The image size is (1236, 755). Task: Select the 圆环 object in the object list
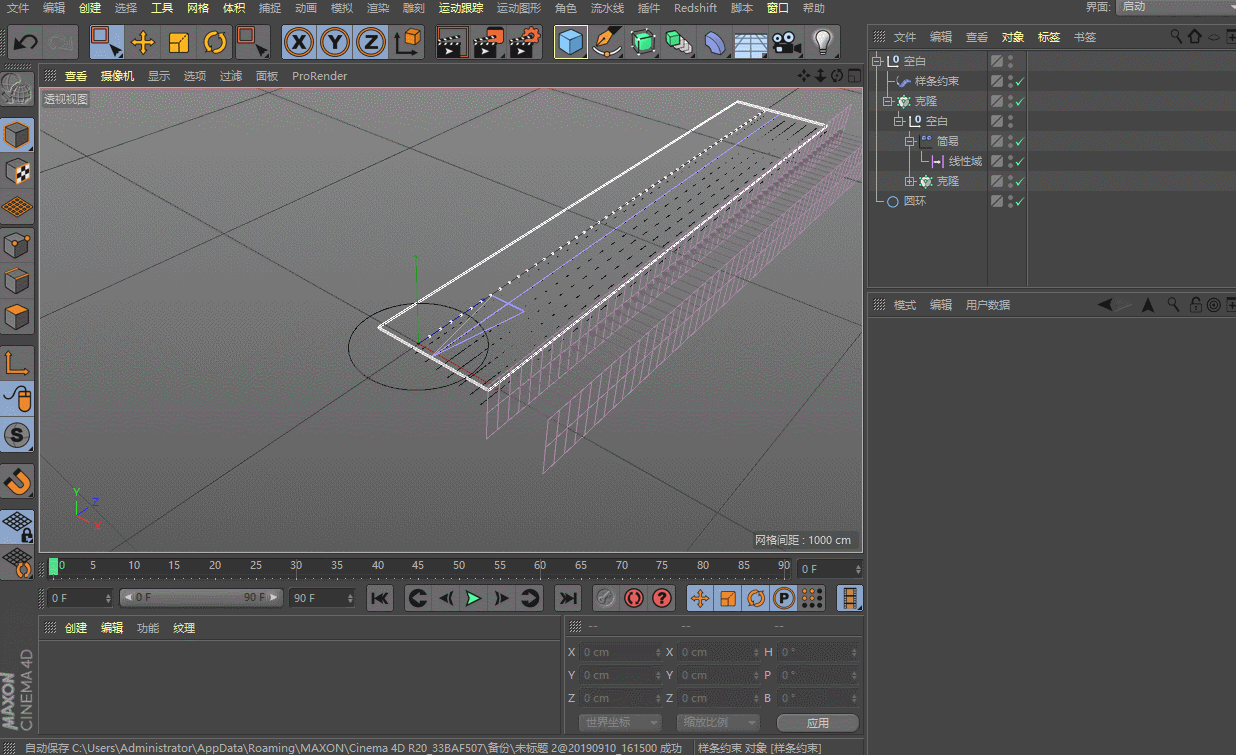914,201
